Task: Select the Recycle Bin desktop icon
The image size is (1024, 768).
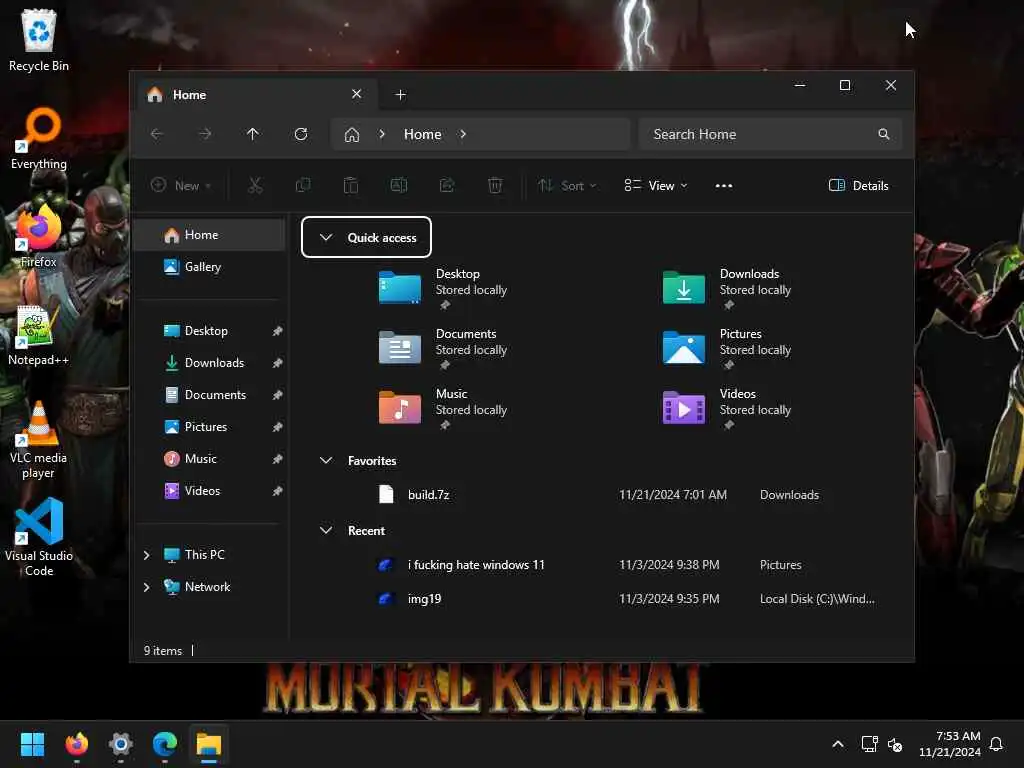Action: (39, 40)
